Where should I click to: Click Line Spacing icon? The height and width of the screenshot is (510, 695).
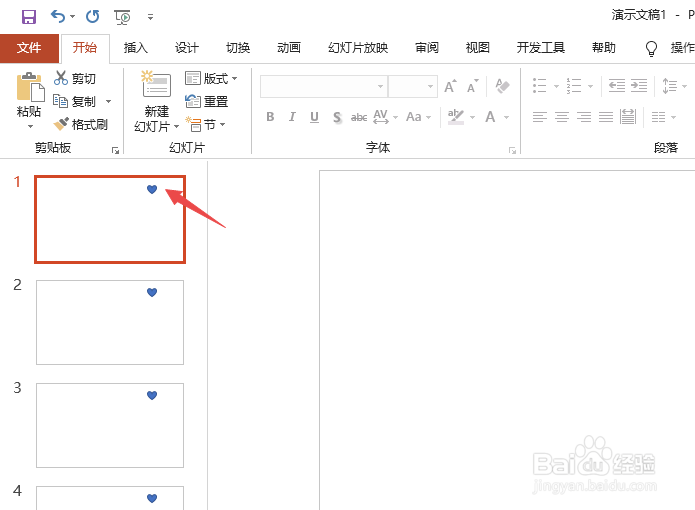point(669,86)
